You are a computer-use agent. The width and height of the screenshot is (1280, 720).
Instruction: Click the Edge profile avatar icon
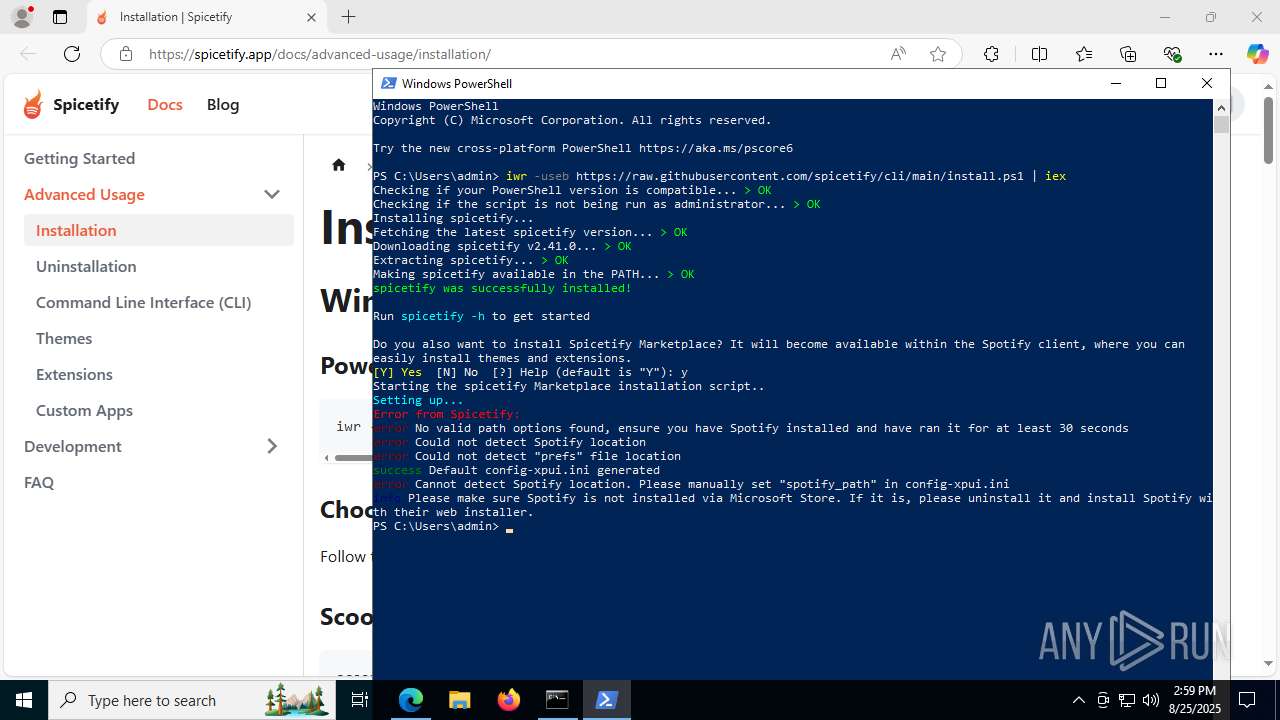tap(22, 17)
